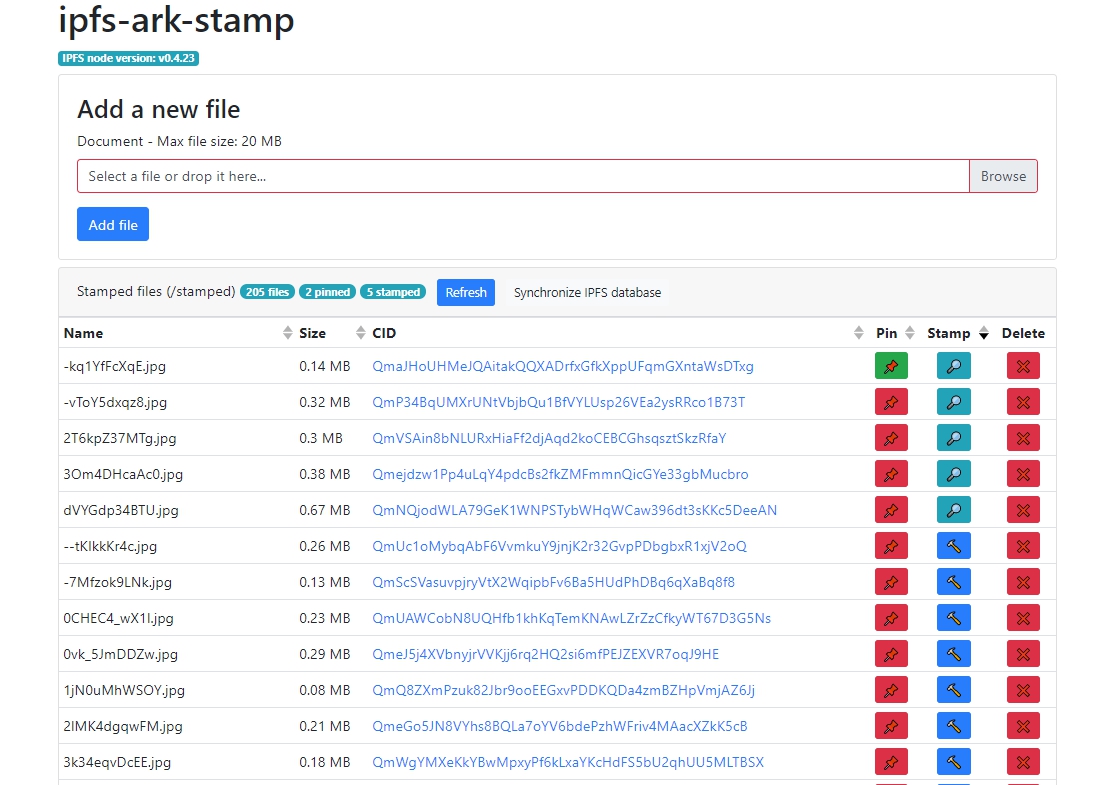Screen dimensions: 1116x785
Task: Open the CID link starting with QmP34BqUMXr
Action: click(558, 402)
